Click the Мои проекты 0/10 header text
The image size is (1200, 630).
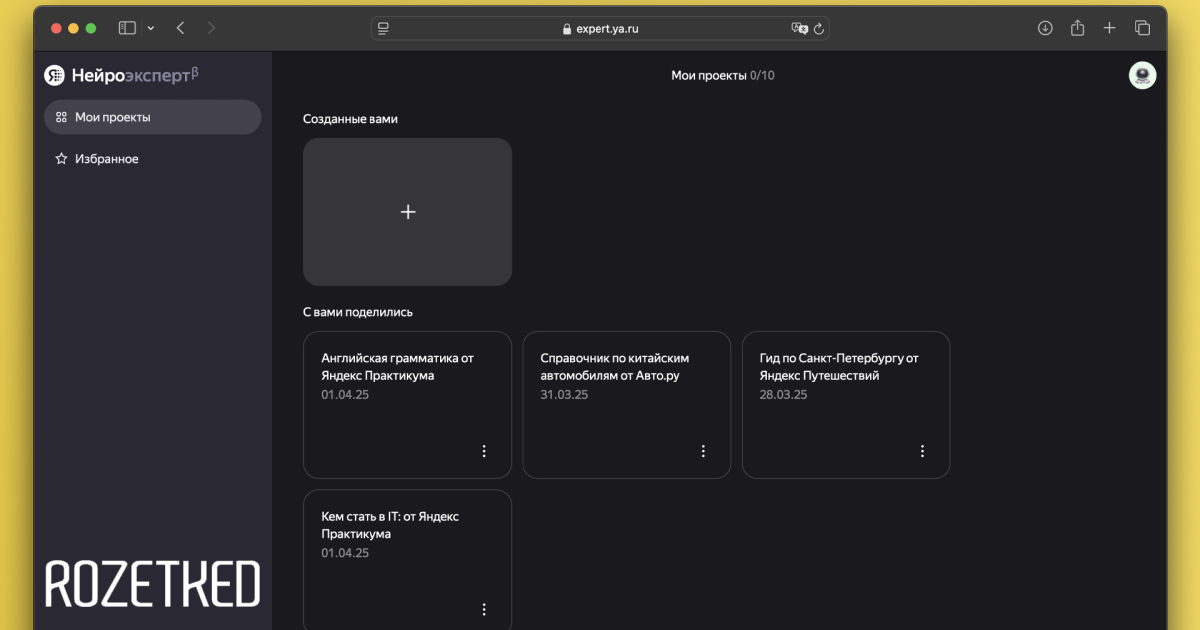(x=722, y=75)
